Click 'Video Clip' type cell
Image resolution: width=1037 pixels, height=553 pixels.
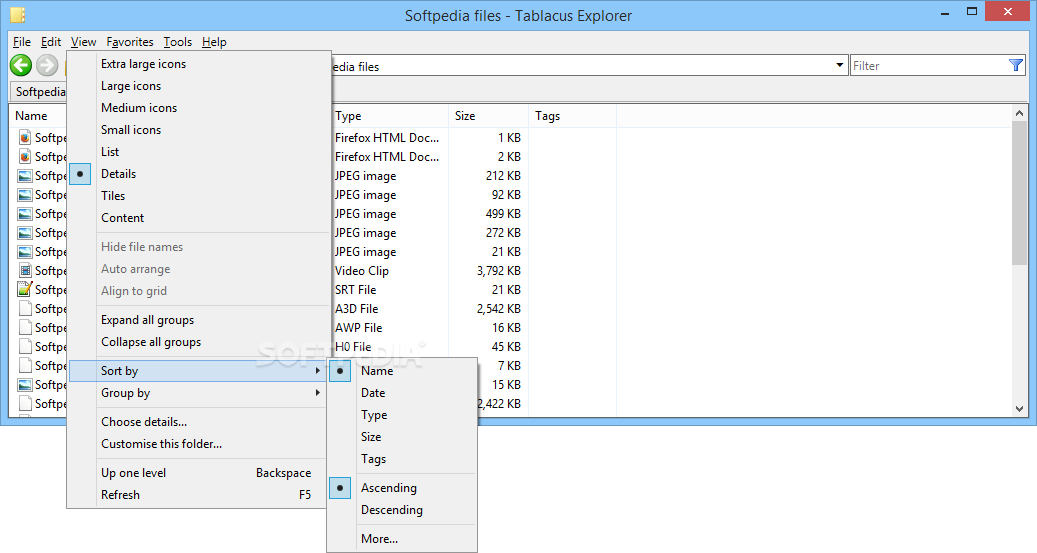(362, 271)
